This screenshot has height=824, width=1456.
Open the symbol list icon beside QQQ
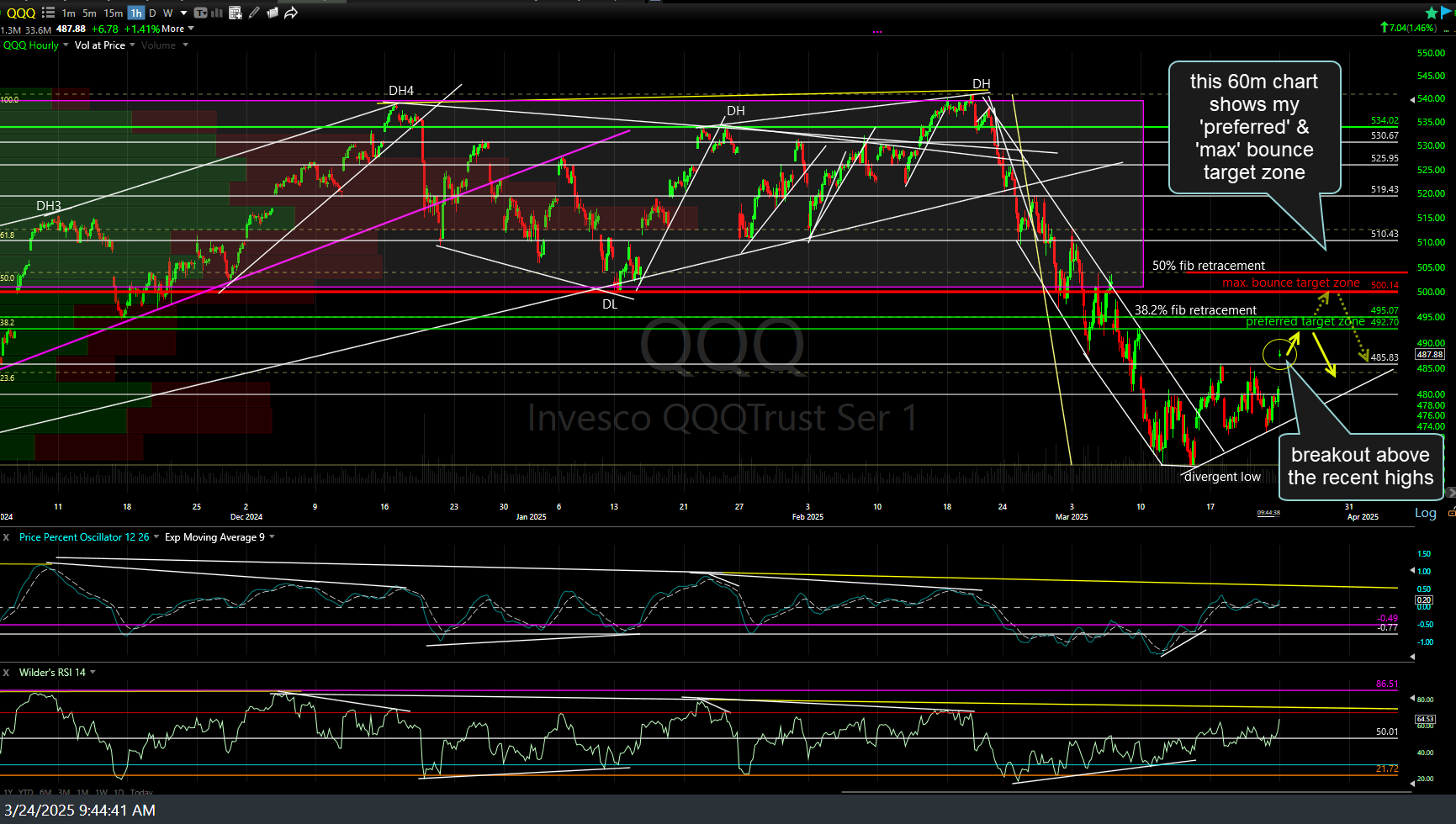point(48,13)
